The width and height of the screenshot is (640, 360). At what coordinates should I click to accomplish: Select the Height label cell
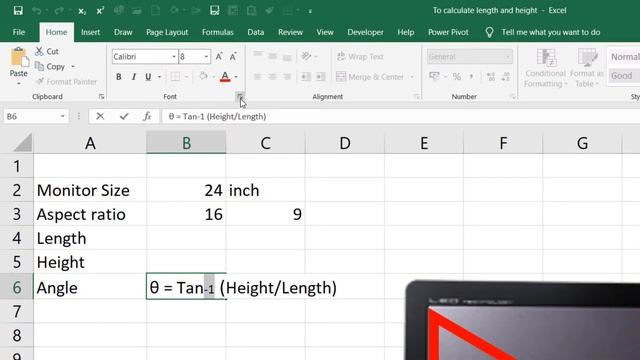[90, 262]
